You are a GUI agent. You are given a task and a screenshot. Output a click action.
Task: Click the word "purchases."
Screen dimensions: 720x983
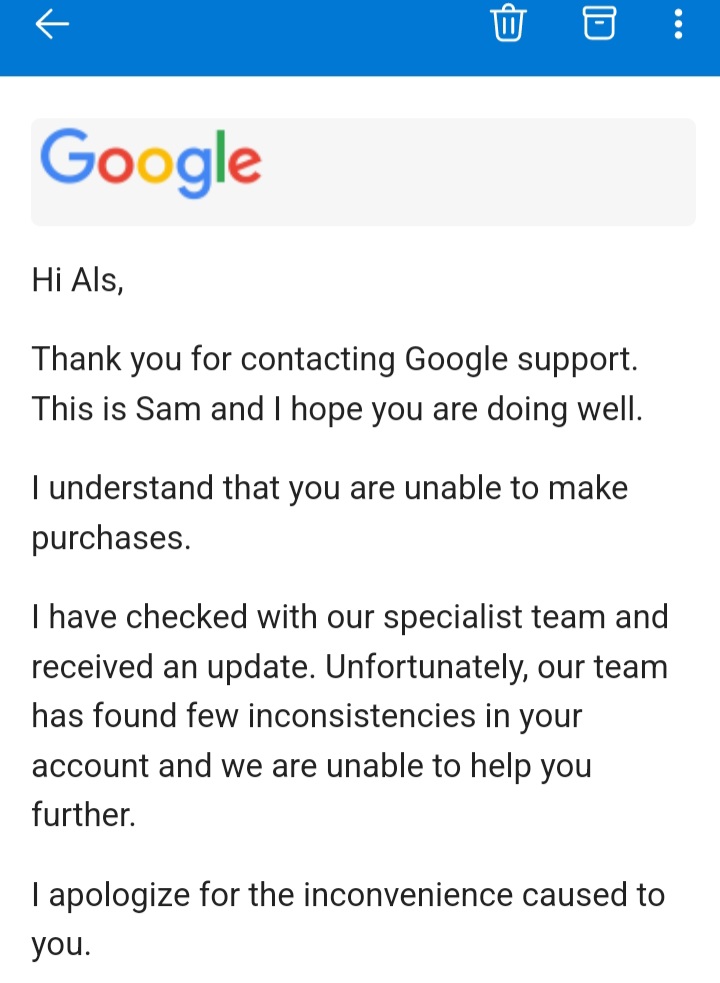tap(110, 539)
